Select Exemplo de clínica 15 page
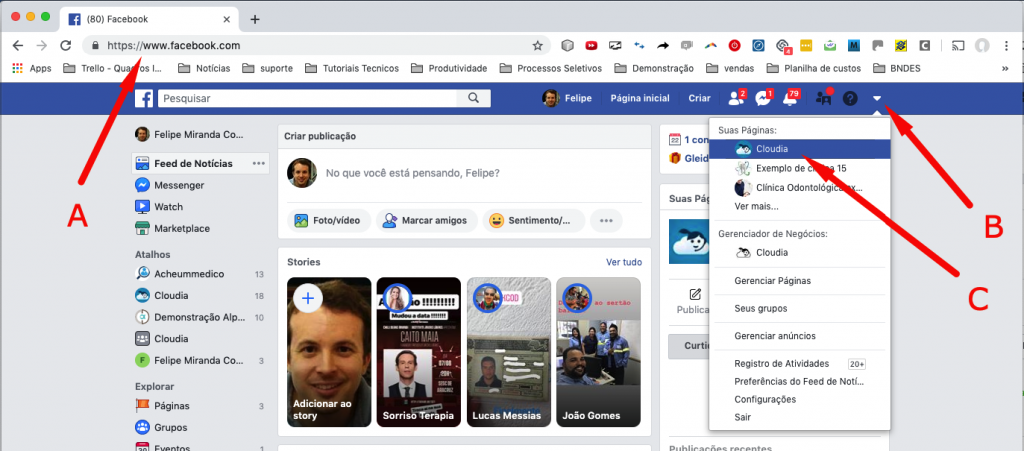1024x451 pixels. tap(800, 168)
